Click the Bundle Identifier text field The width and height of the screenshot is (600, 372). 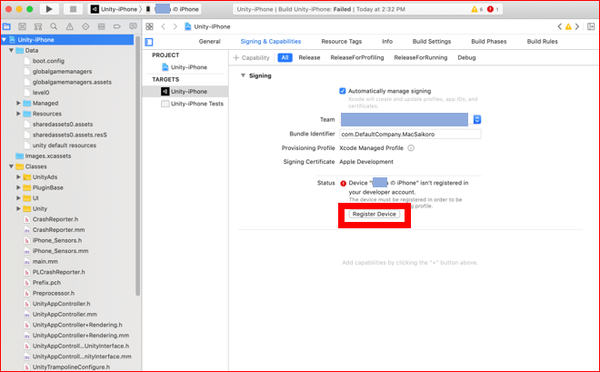[x=410, y=134]
